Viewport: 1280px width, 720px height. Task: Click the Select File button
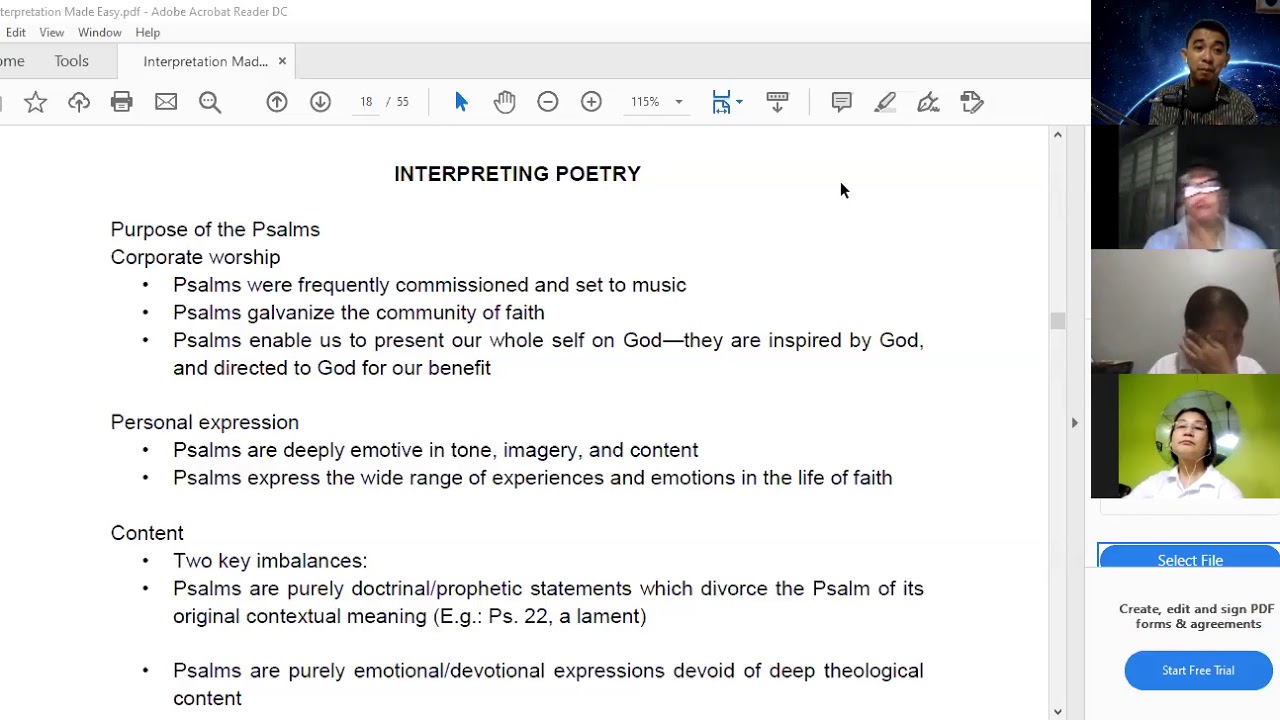(1189, 559)
